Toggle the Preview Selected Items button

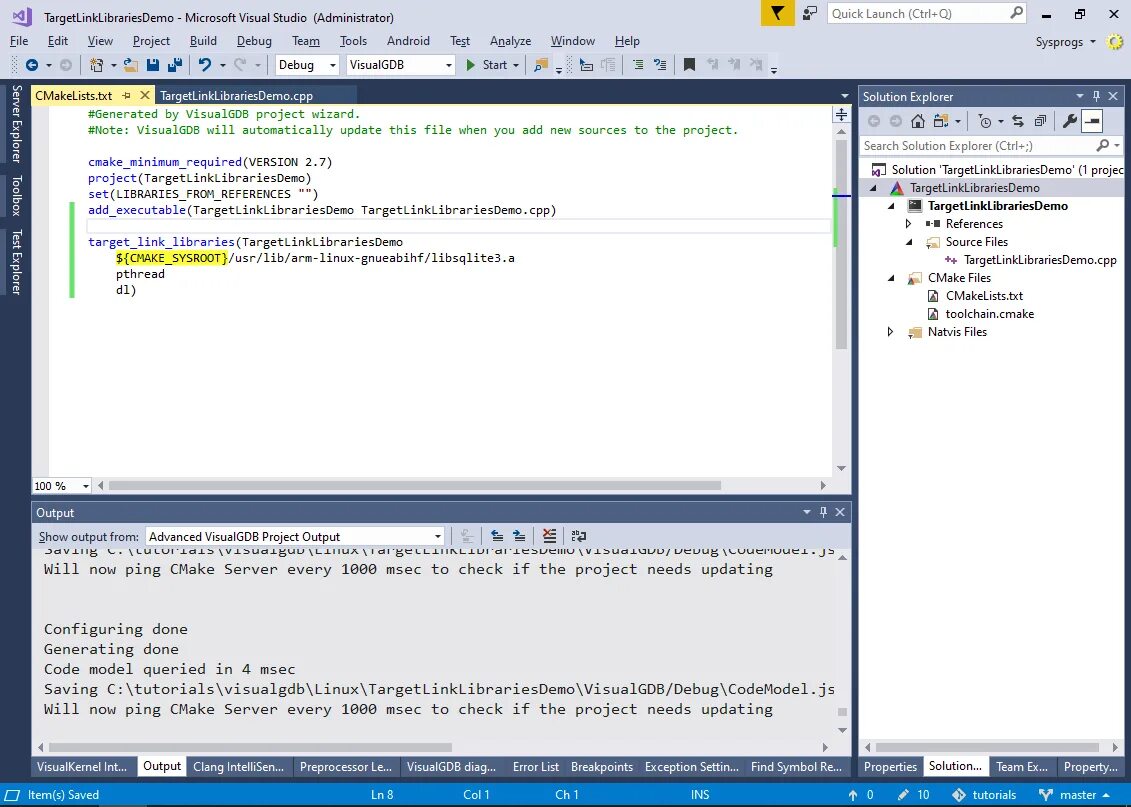click(1092, 121)
